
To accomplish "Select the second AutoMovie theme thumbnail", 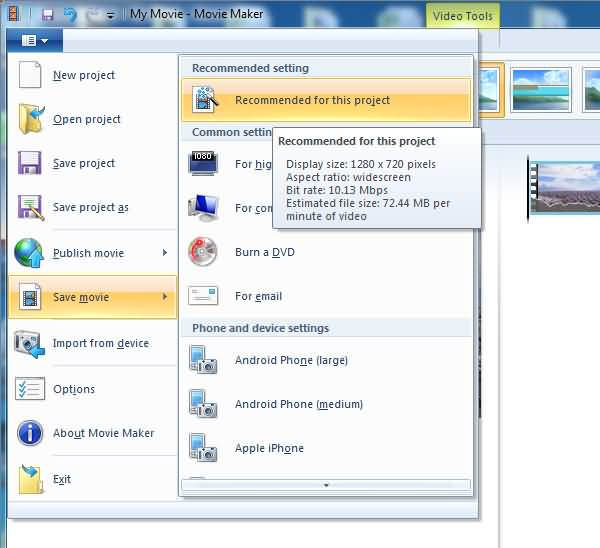I will coord(541,90).
